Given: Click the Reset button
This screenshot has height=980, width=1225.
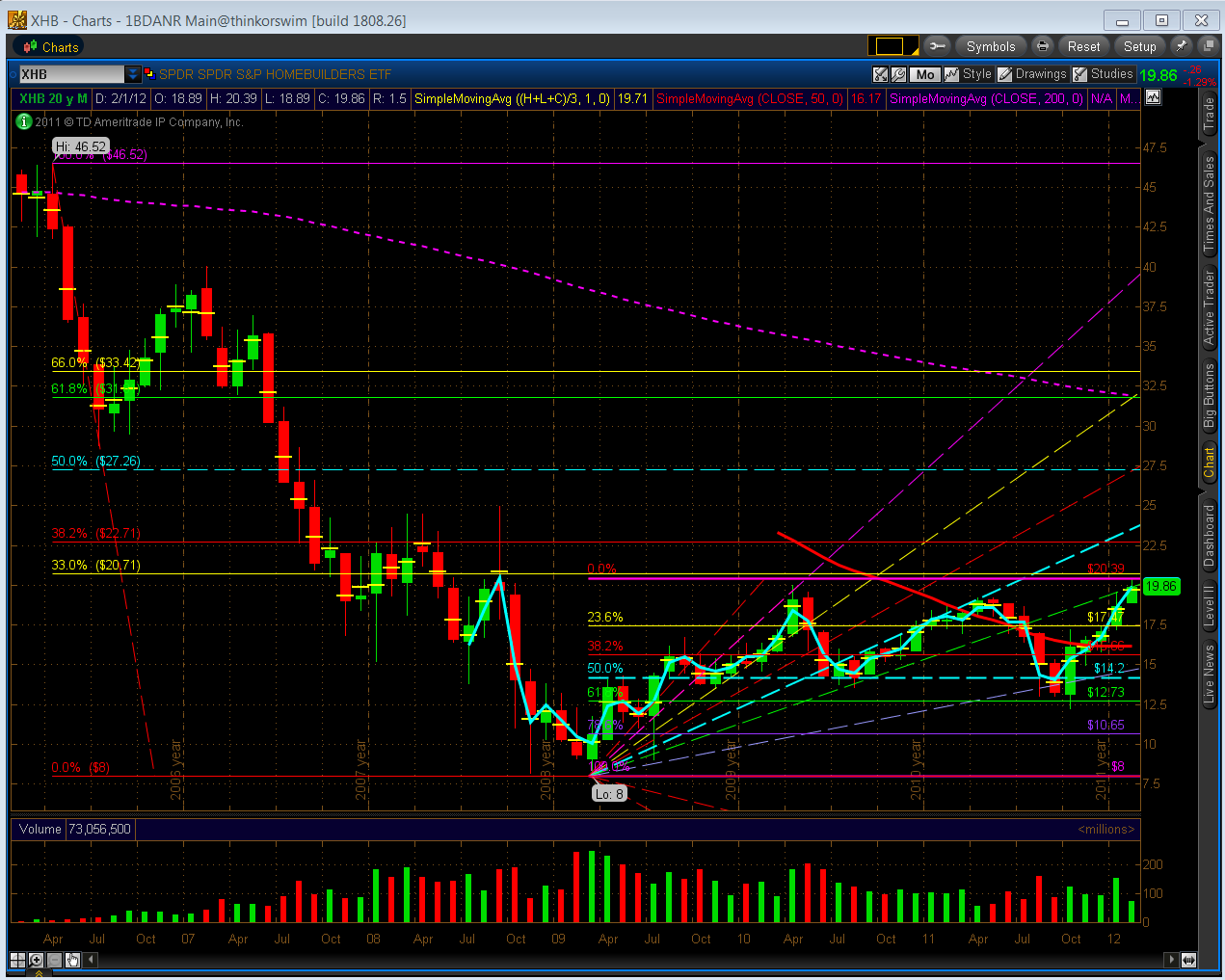Looking at the screenshot, I should point(1083,46).
